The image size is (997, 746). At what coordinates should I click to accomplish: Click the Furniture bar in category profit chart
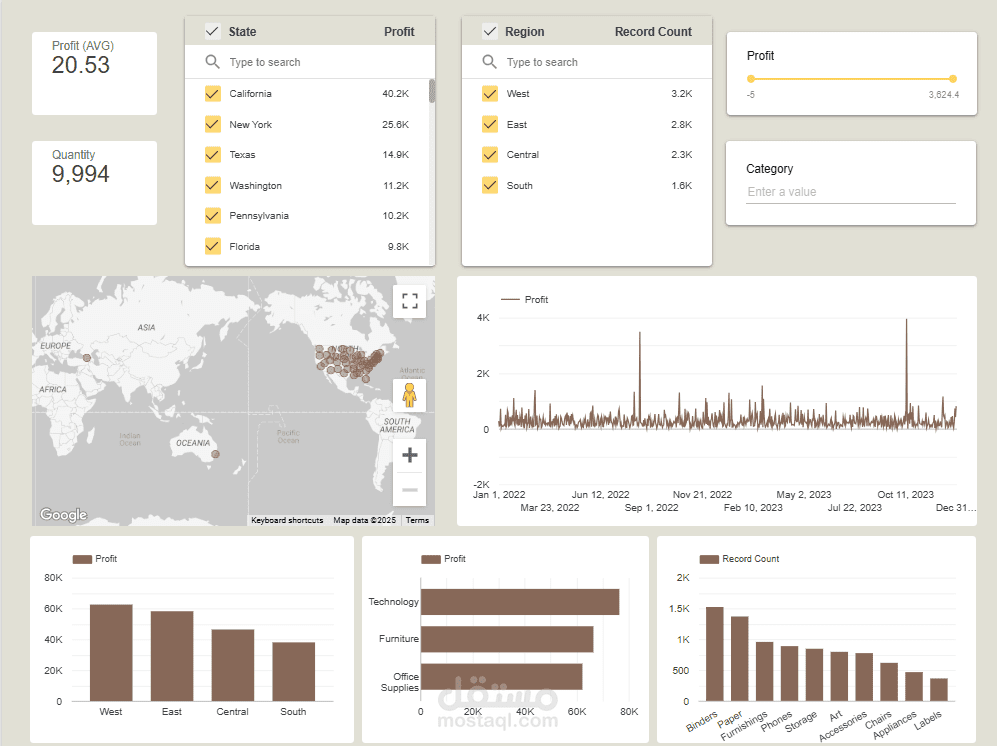(x=507, y=639)
